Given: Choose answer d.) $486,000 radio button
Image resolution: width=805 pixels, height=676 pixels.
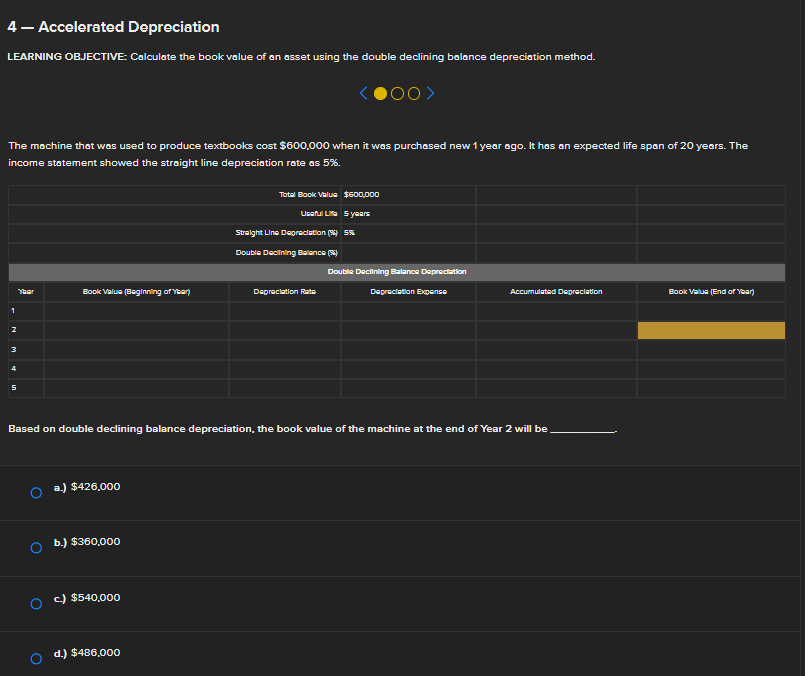Looking at the screenshot, I should tap(36, 659).
